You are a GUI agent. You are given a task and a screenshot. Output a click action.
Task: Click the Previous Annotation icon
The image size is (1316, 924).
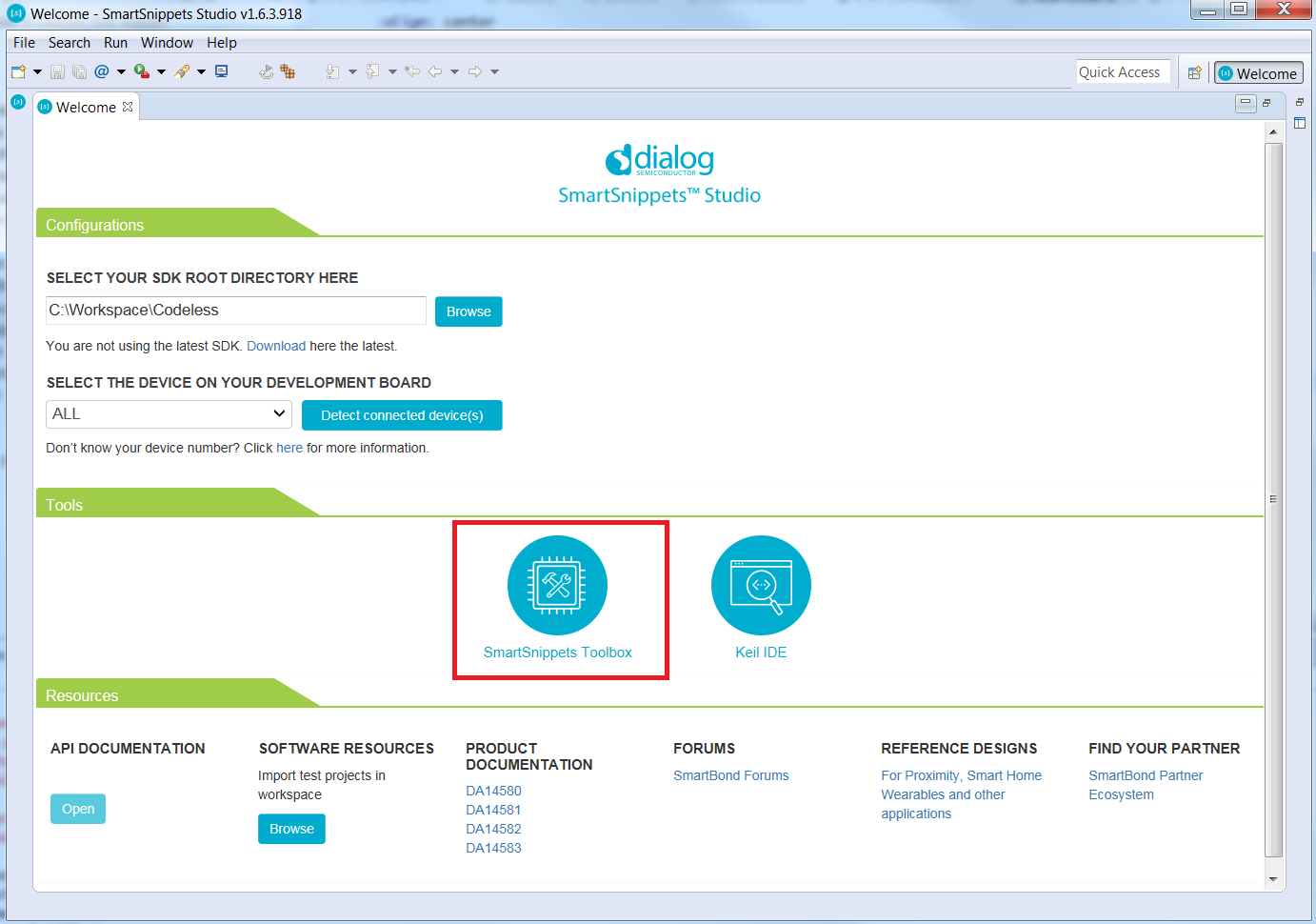pos(372,71)
